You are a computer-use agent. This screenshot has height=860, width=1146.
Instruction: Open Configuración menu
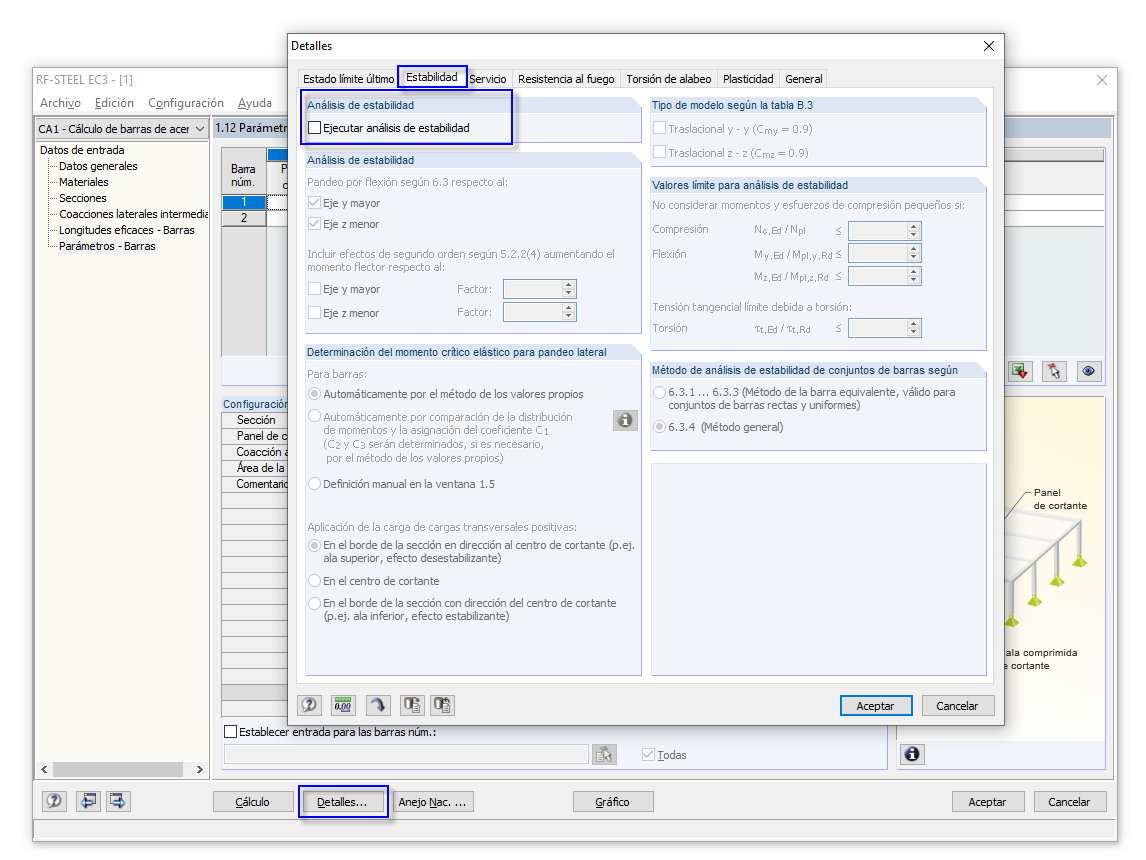(x=186, y=103)
